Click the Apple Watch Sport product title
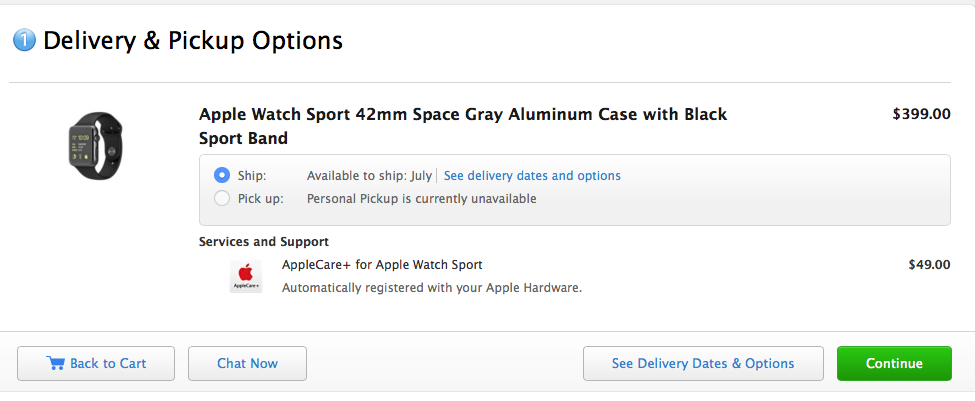Viewport: 975px width, 401px height. 463,125
